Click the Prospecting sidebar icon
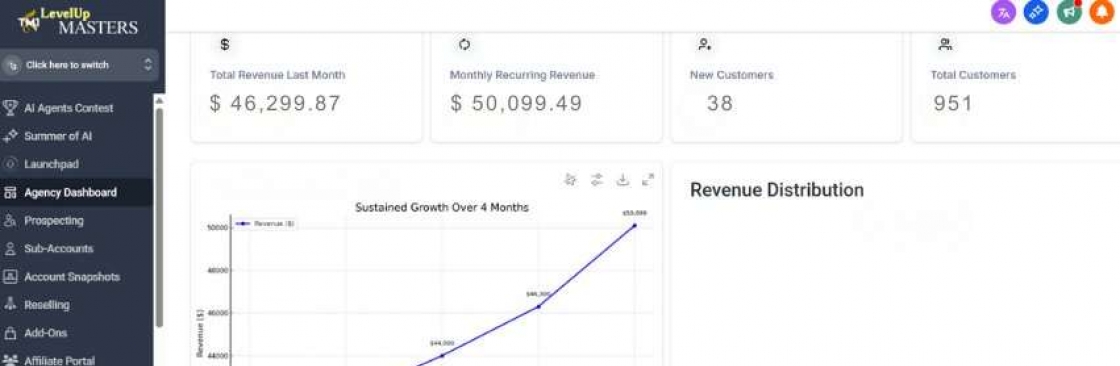 point(10,220)
